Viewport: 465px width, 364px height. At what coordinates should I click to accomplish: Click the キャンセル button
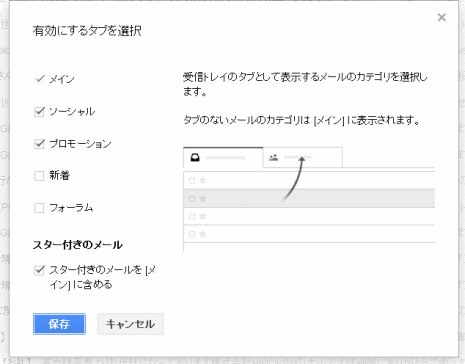tap(130, 324)
